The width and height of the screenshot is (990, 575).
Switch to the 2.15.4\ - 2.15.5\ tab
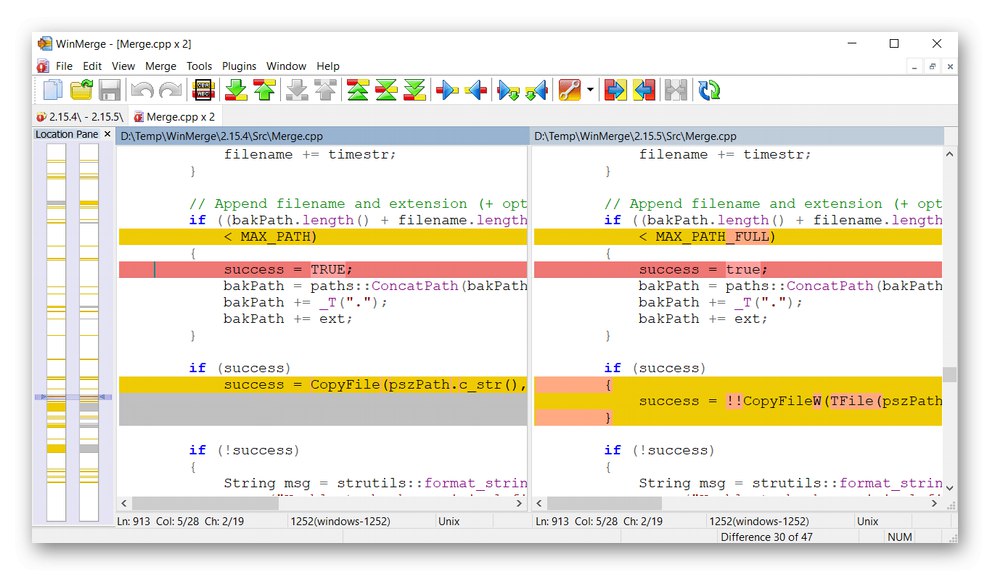click(79, 117)
